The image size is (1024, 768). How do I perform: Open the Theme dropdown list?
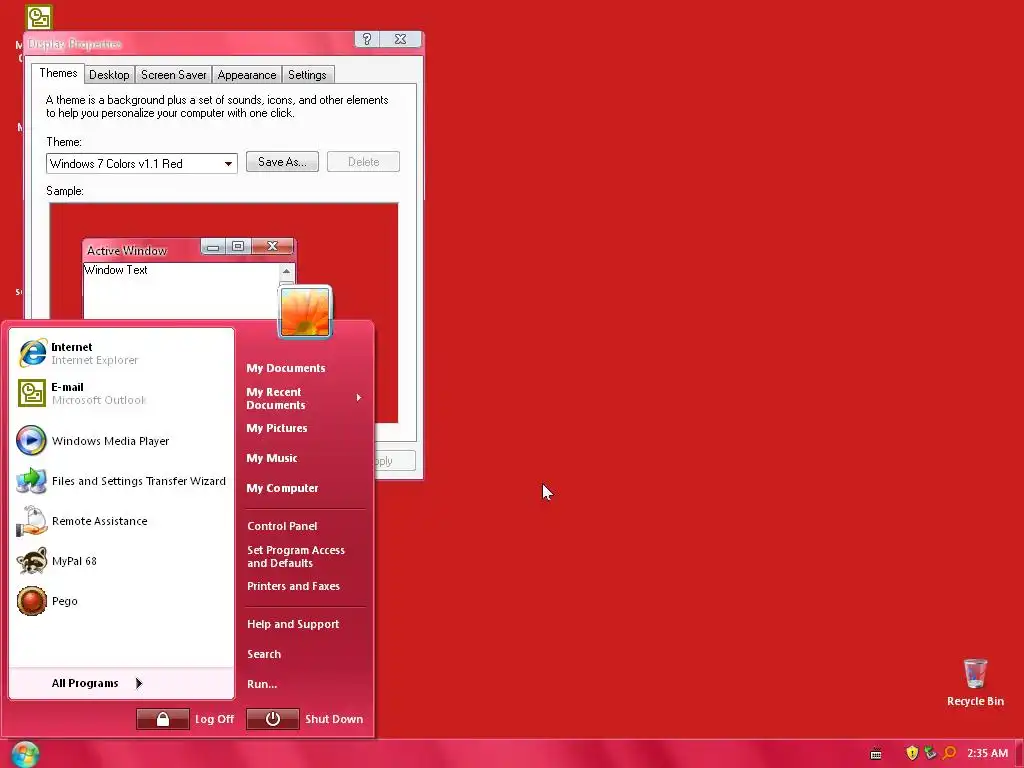point(228,163)
